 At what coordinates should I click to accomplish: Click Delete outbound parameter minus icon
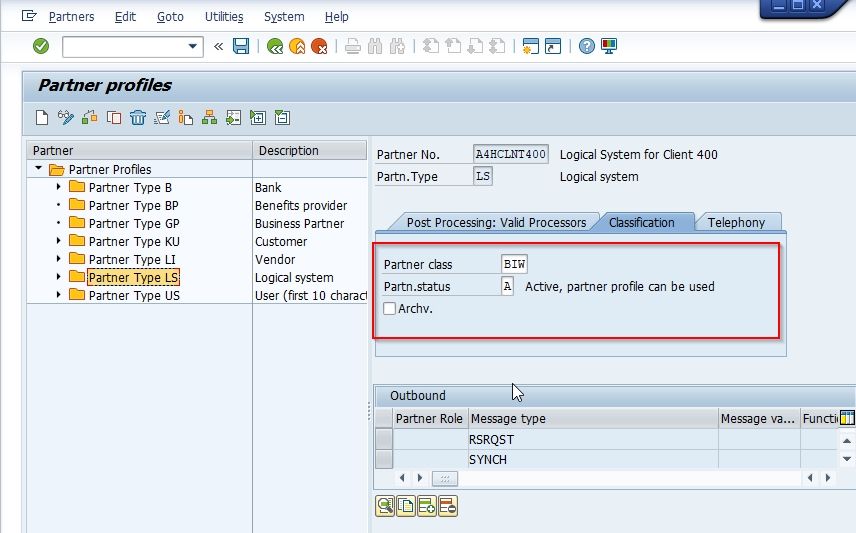click(x=448, y=506)
